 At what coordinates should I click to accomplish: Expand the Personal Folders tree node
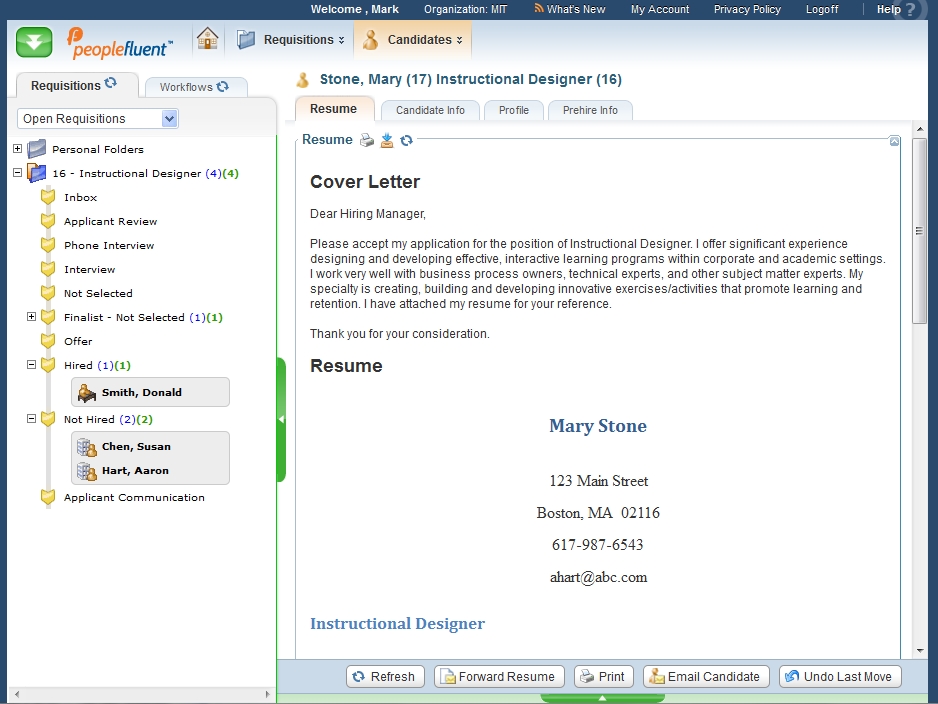[x=17, y=149]
